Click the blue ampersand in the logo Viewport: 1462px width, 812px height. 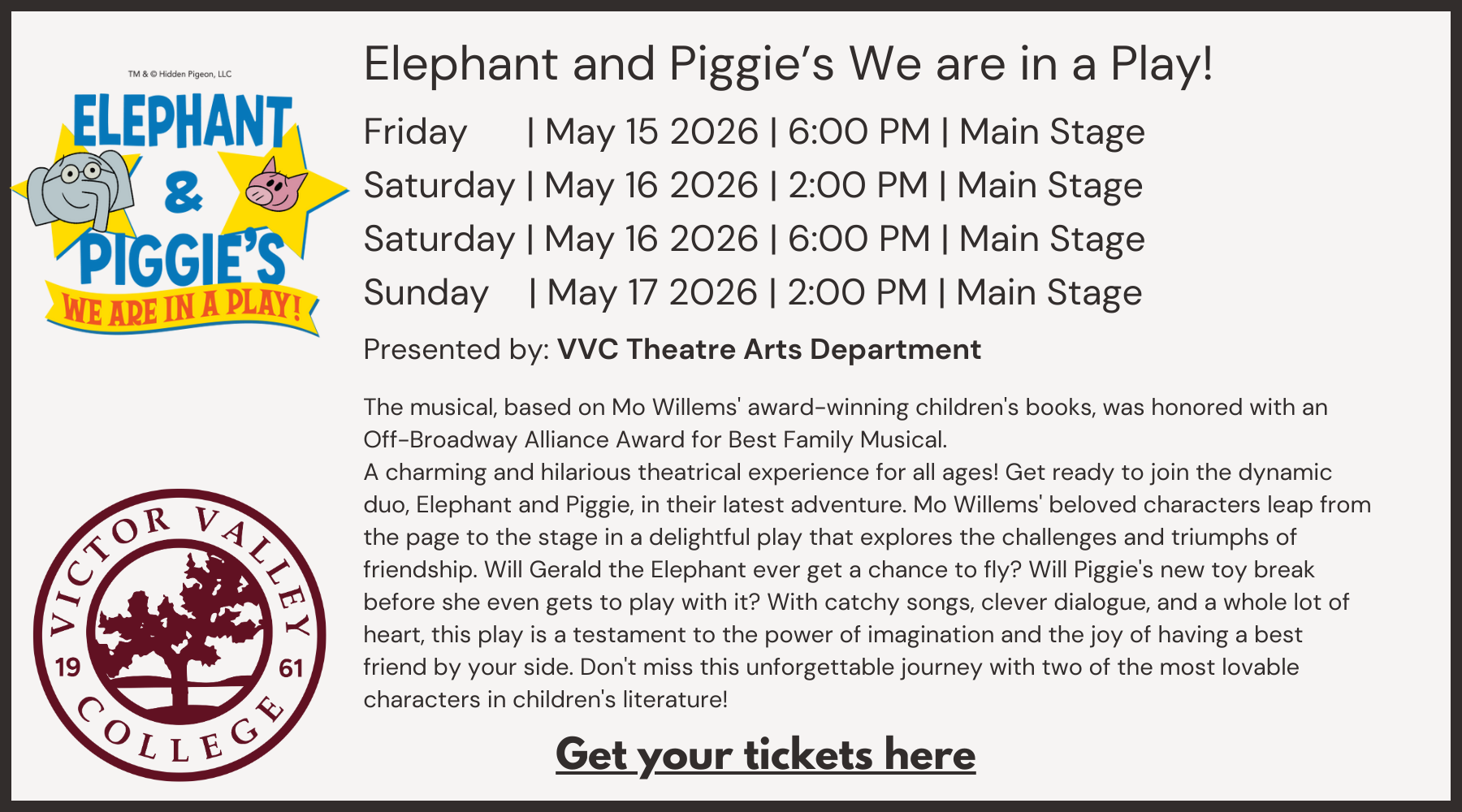click(183, 193)
